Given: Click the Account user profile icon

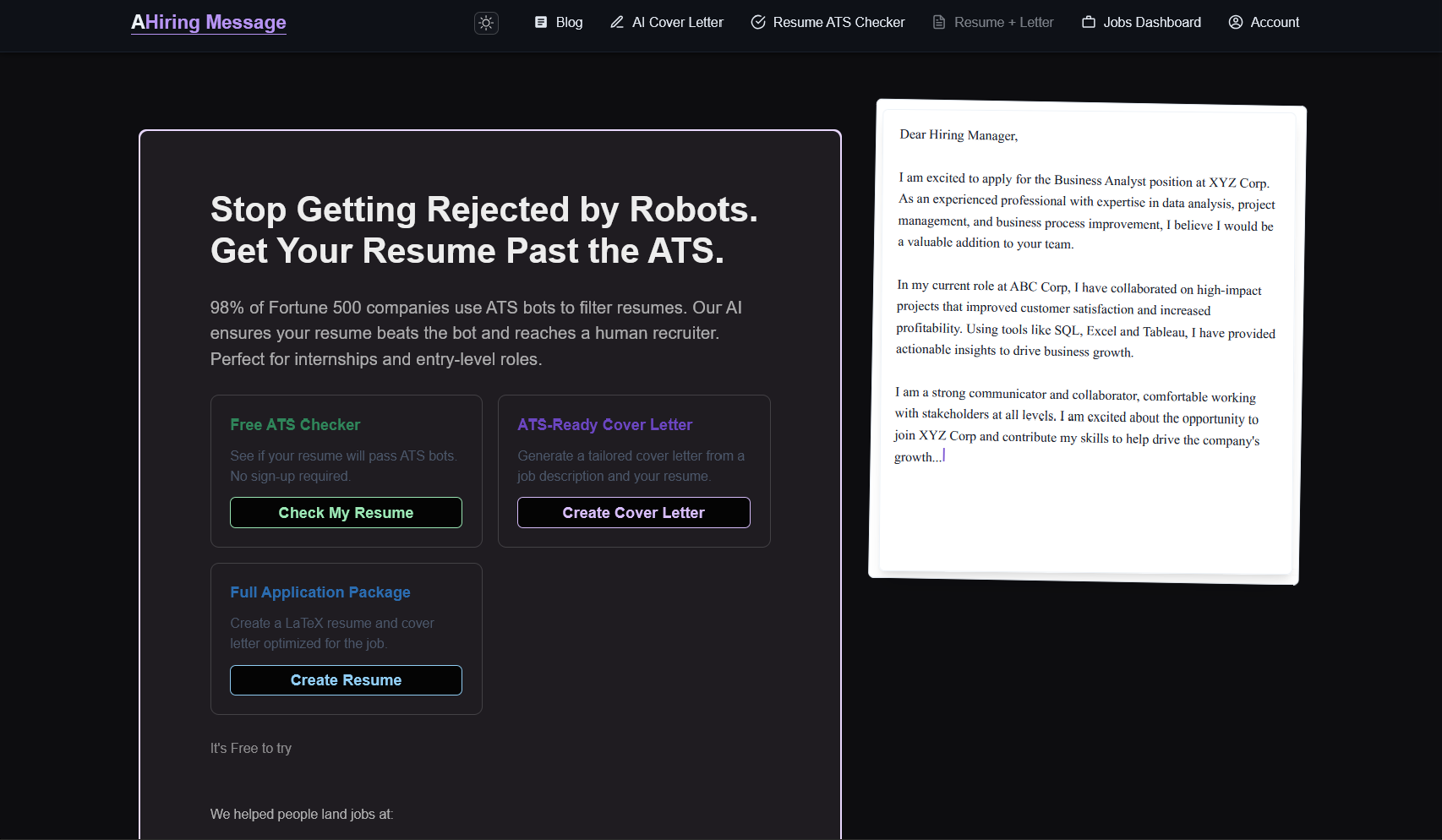Looking at the screenshot, I should click(1235, 22).
